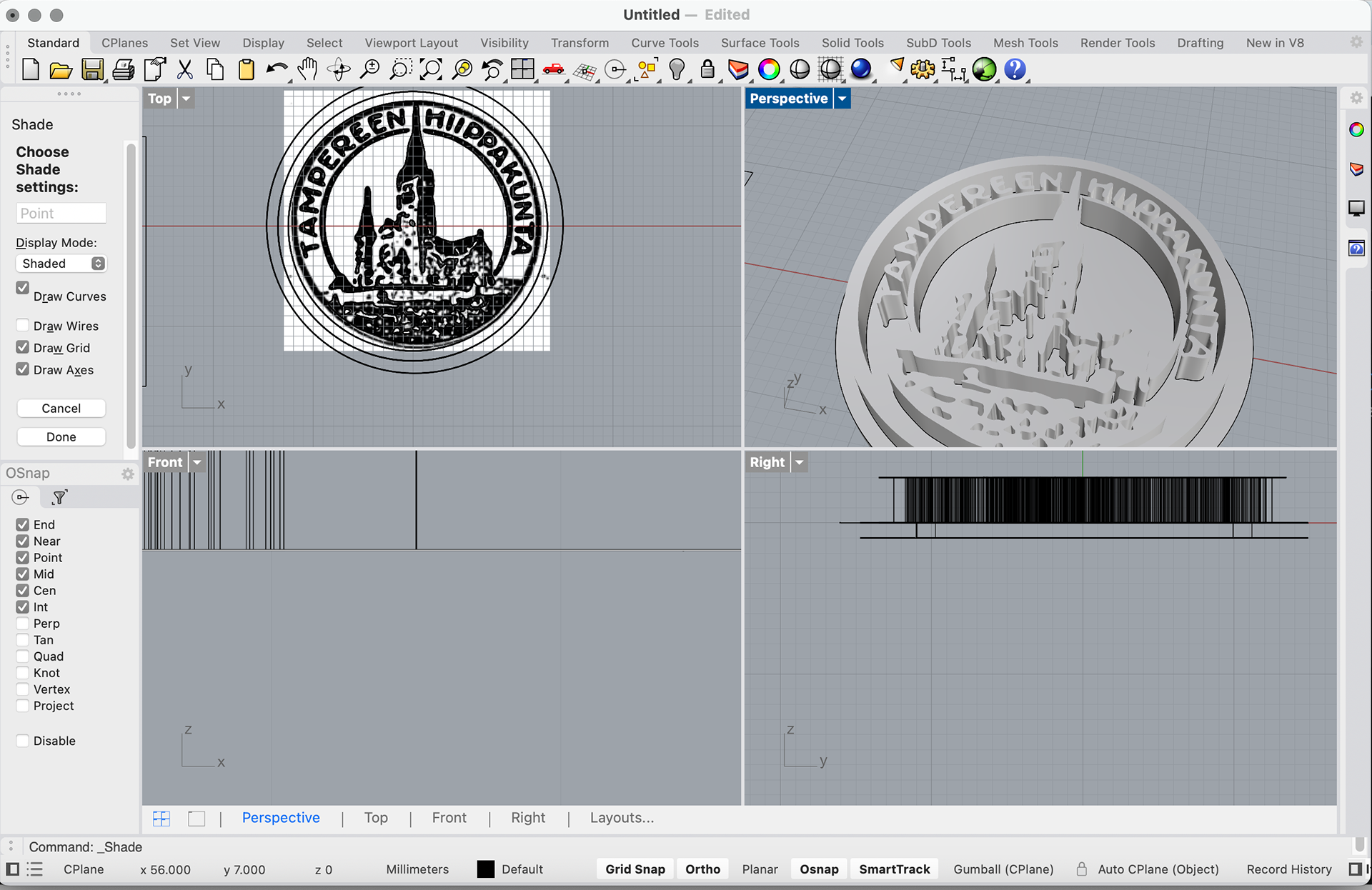This screenshot has width=1372, height=890.
Task: Open the Default layer selector in status bar
Action: pyautogui.click(x=522, y=869)
